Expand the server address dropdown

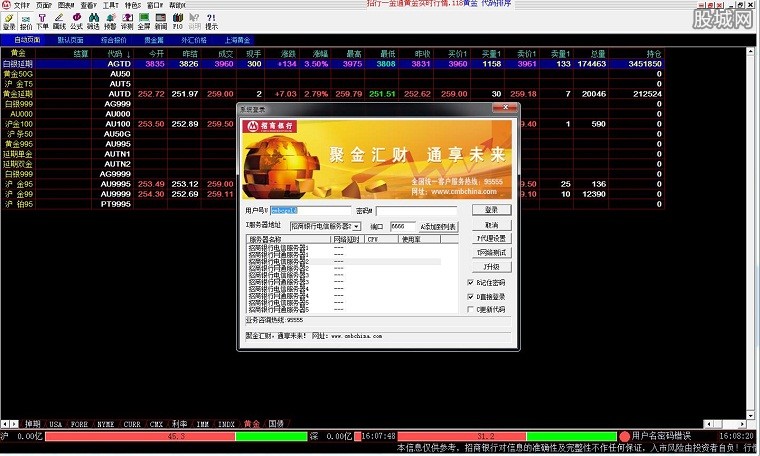pyautogui.click(x=356, y=226)
